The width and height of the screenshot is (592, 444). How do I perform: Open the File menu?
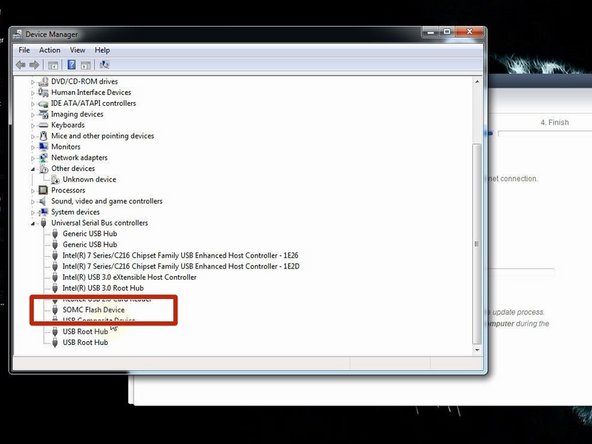click(x=24, y=50)
